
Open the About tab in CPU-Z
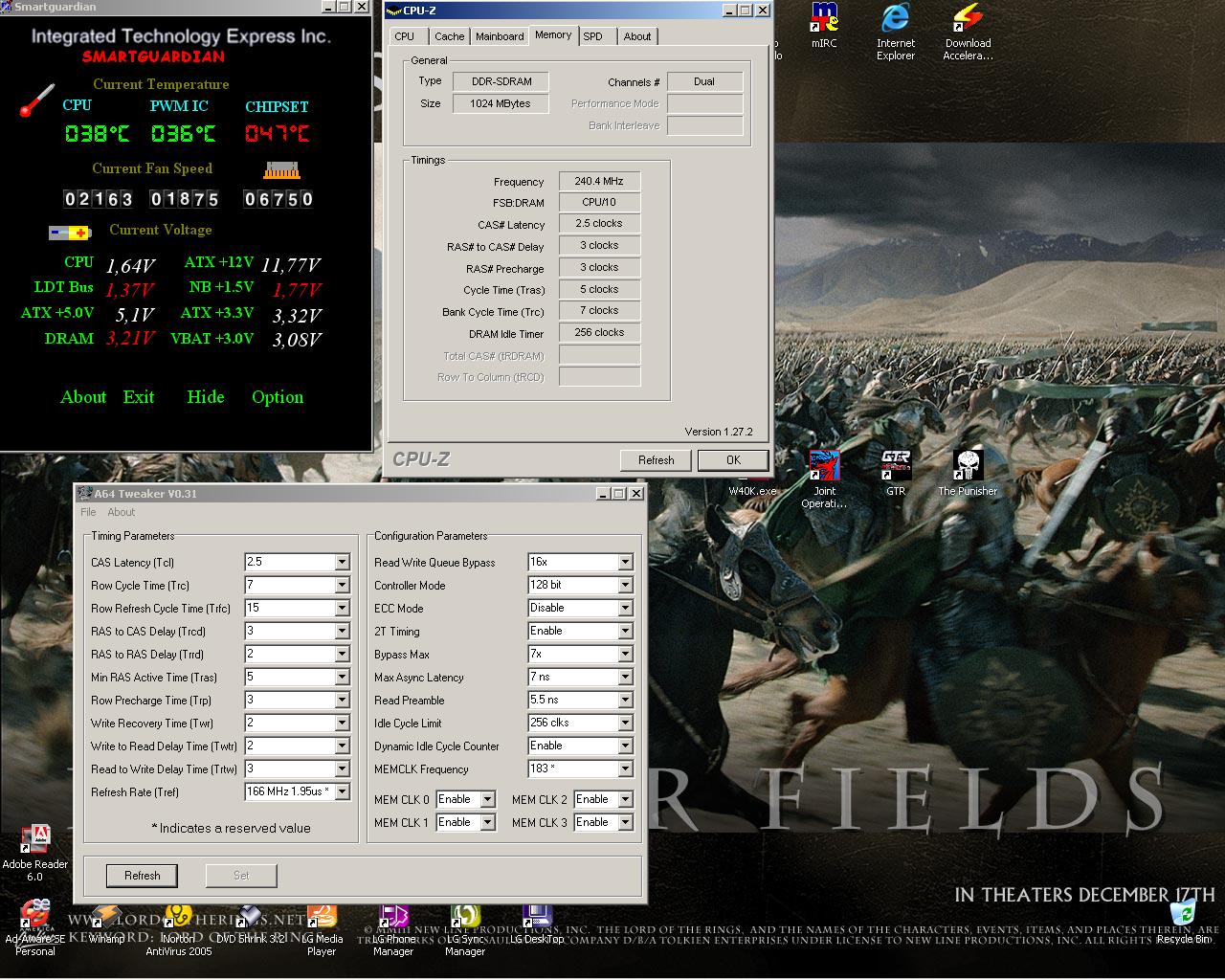pos(637,36)
